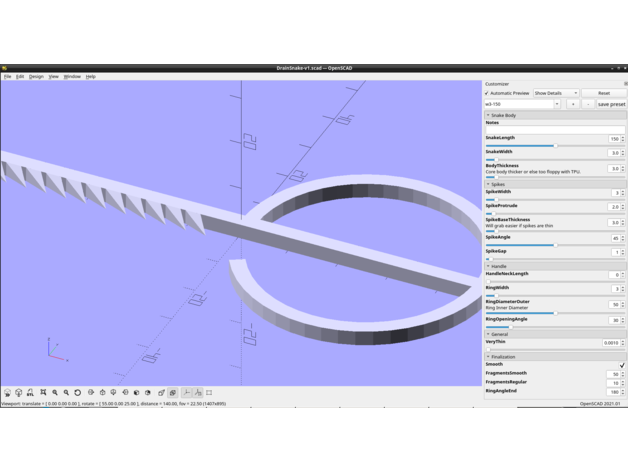
Task: Switch to Orthogonal projection icon
Action: click(x=173, y=393)
